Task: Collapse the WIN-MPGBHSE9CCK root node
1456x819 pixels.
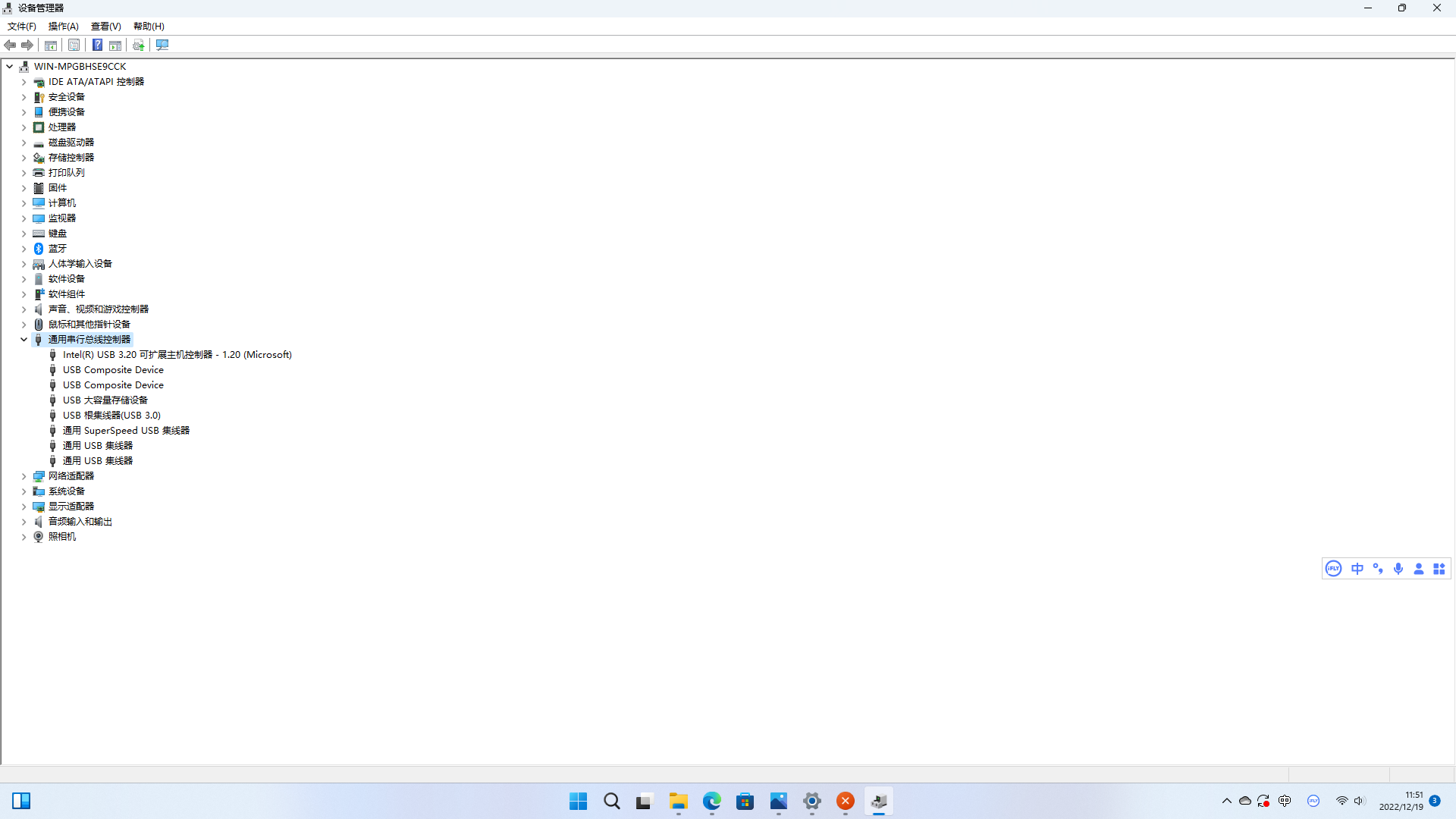Action: pyautogui.click(x=9, y=67)
